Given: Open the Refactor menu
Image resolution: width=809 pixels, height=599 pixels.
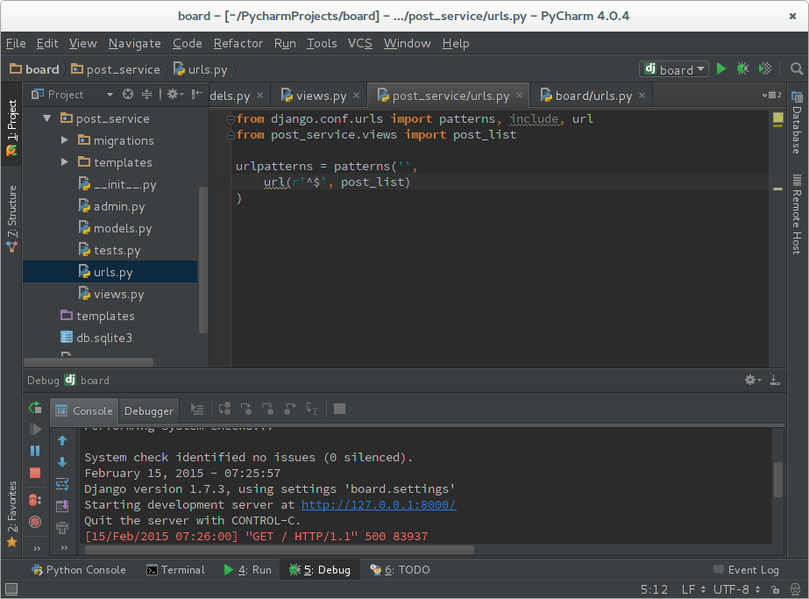Looking at the screenshot, I should point(238,43).
